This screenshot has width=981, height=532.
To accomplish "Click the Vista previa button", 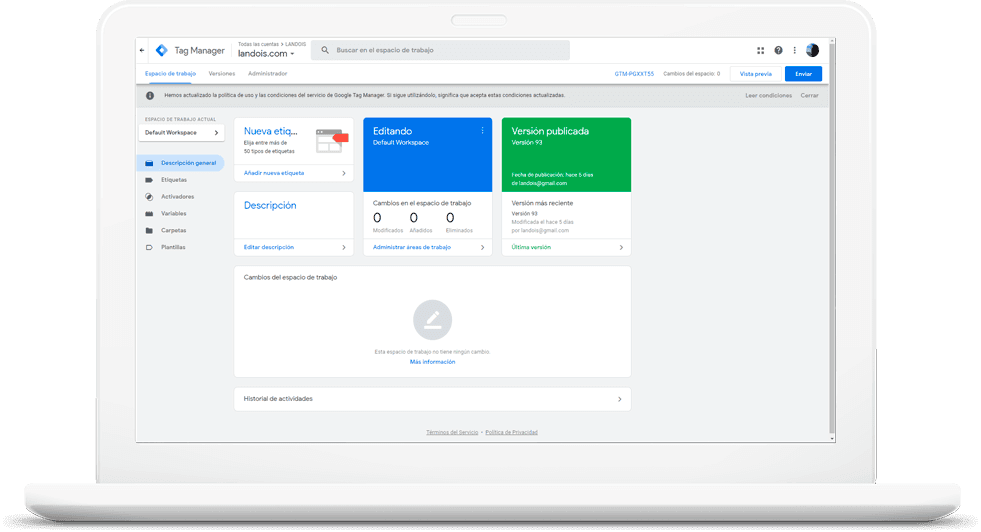I will (756, 74).
